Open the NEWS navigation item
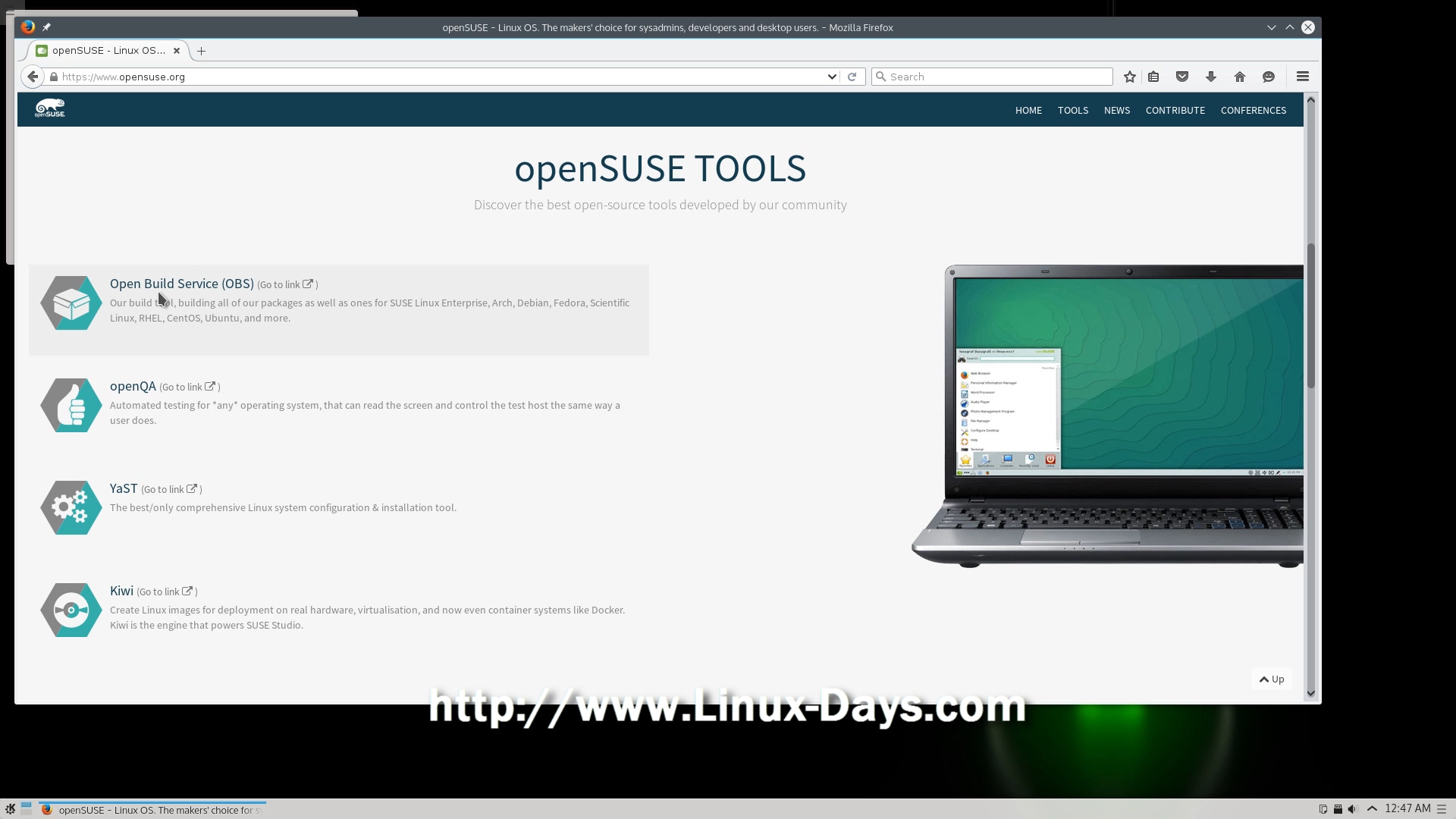Viewport: 1456px width, 819px height. (1117, 111)
